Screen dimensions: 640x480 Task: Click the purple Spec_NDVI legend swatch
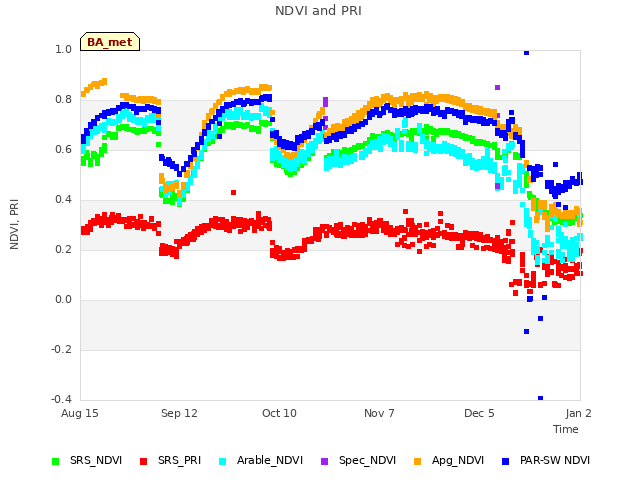[324, 461]
